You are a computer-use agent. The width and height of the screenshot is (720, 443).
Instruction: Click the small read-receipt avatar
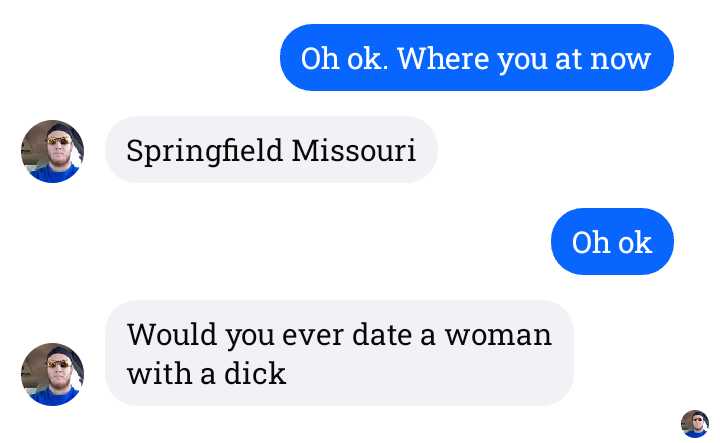(694, 424)
